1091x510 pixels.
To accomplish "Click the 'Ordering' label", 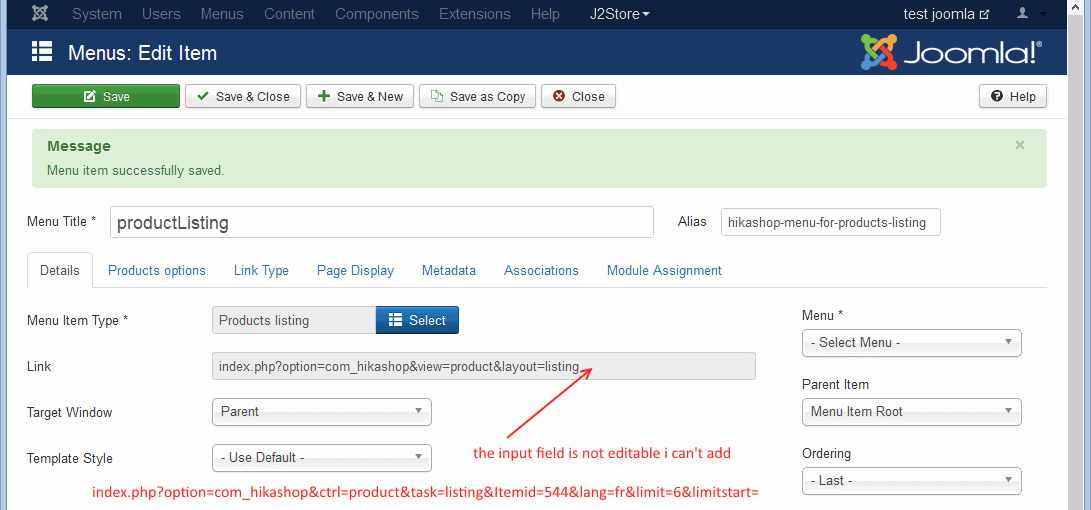I will tap(827, 454).
